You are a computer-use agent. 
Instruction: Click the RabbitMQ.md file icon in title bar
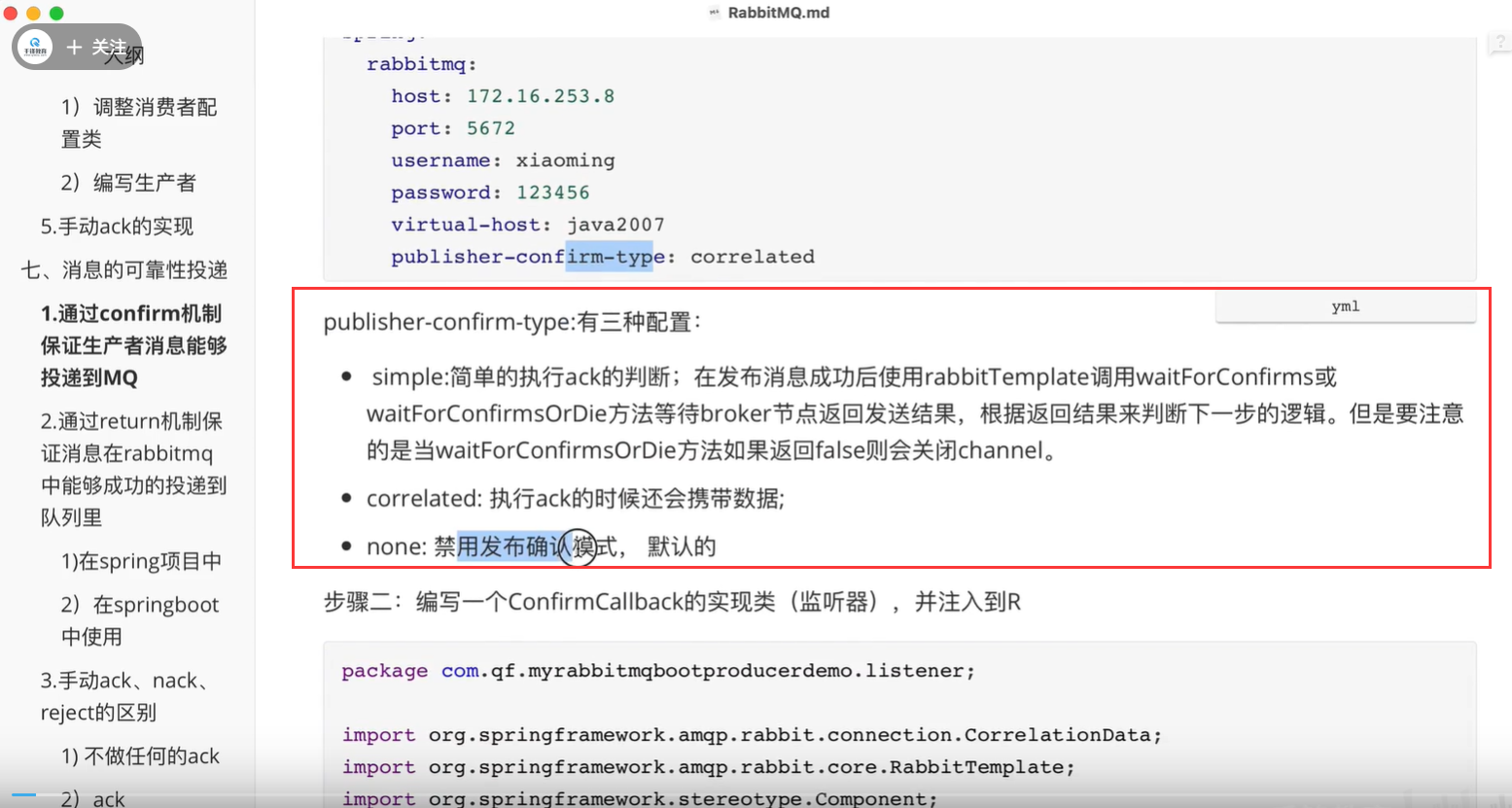(715, 13)
